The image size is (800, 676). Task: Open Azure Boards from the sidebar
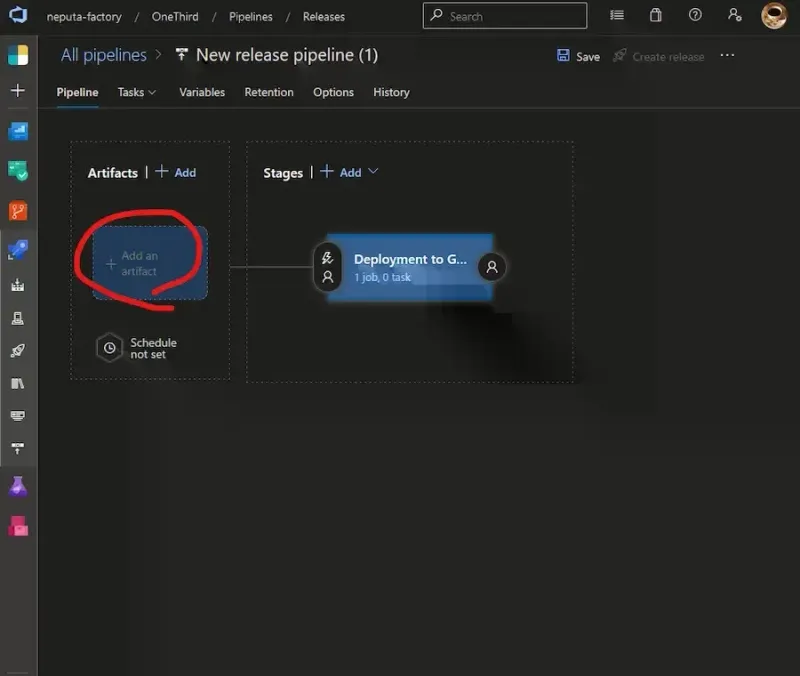(x=18, y=170)
